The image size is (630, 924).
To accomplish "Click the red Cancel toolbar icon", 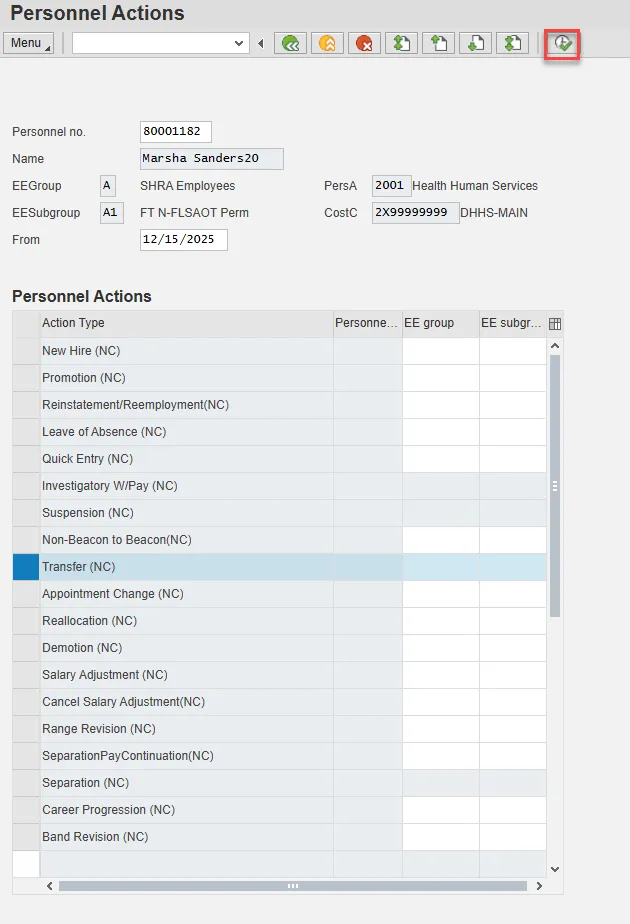I will coord(363,43).
